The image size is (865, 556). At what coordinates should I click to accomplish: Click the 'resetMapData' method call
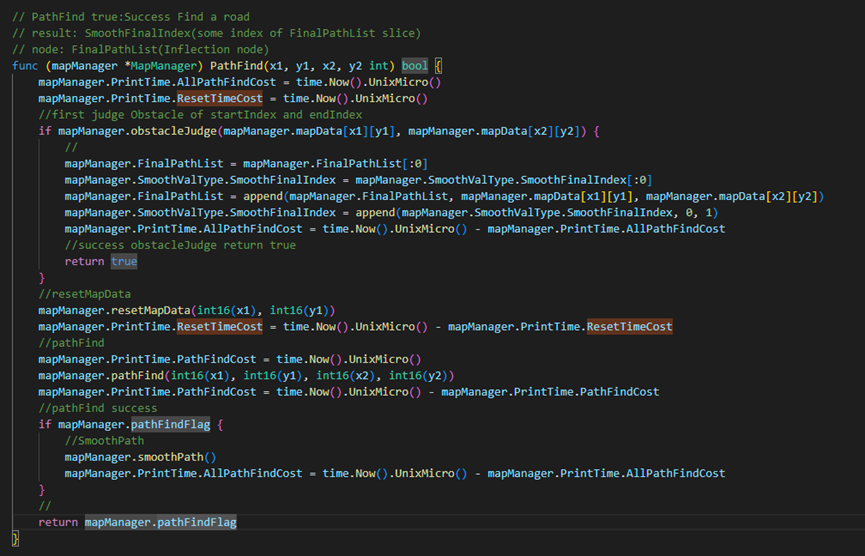pos(151,311)
